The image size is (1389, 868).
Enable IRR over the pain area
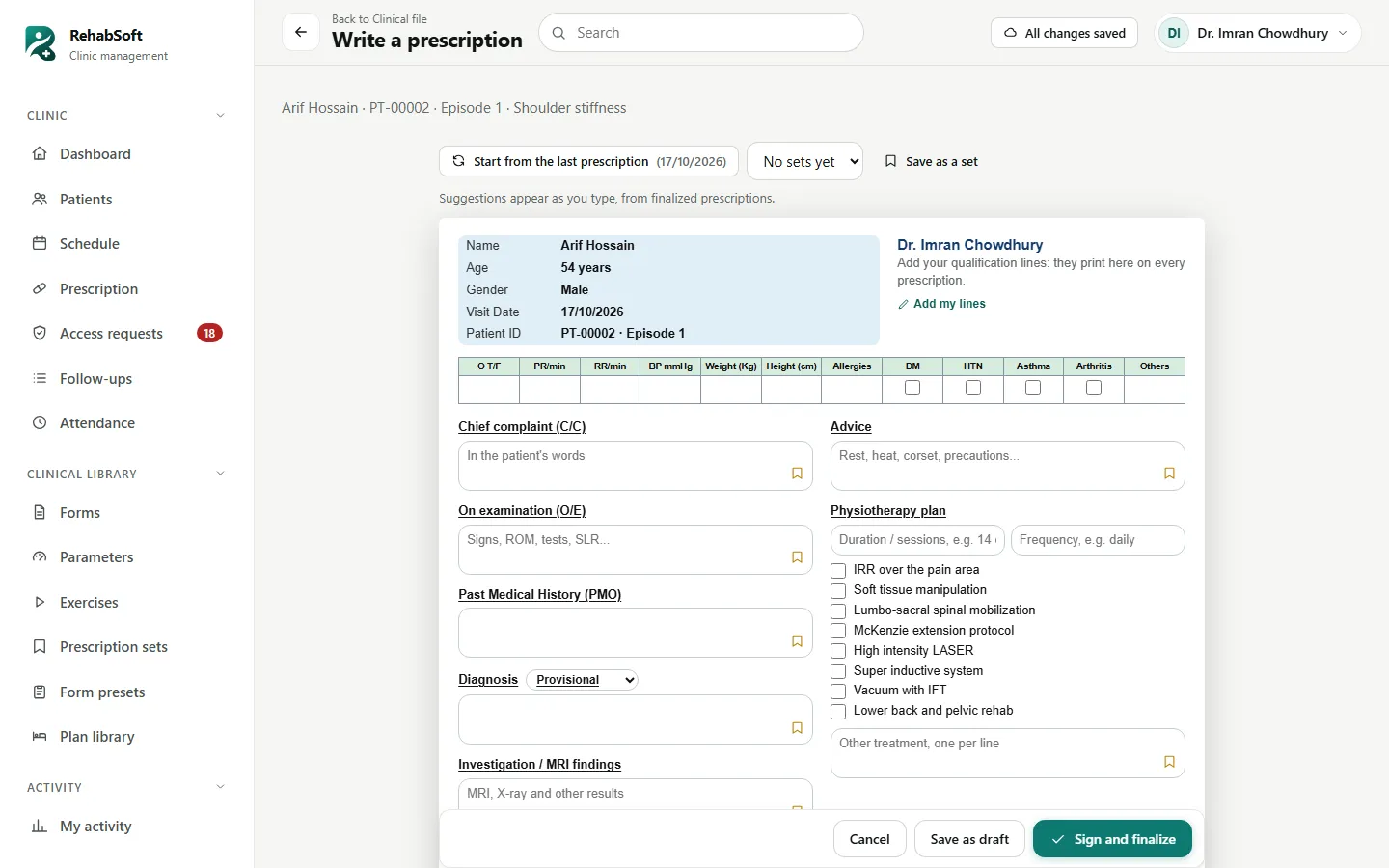coord(838,570)
